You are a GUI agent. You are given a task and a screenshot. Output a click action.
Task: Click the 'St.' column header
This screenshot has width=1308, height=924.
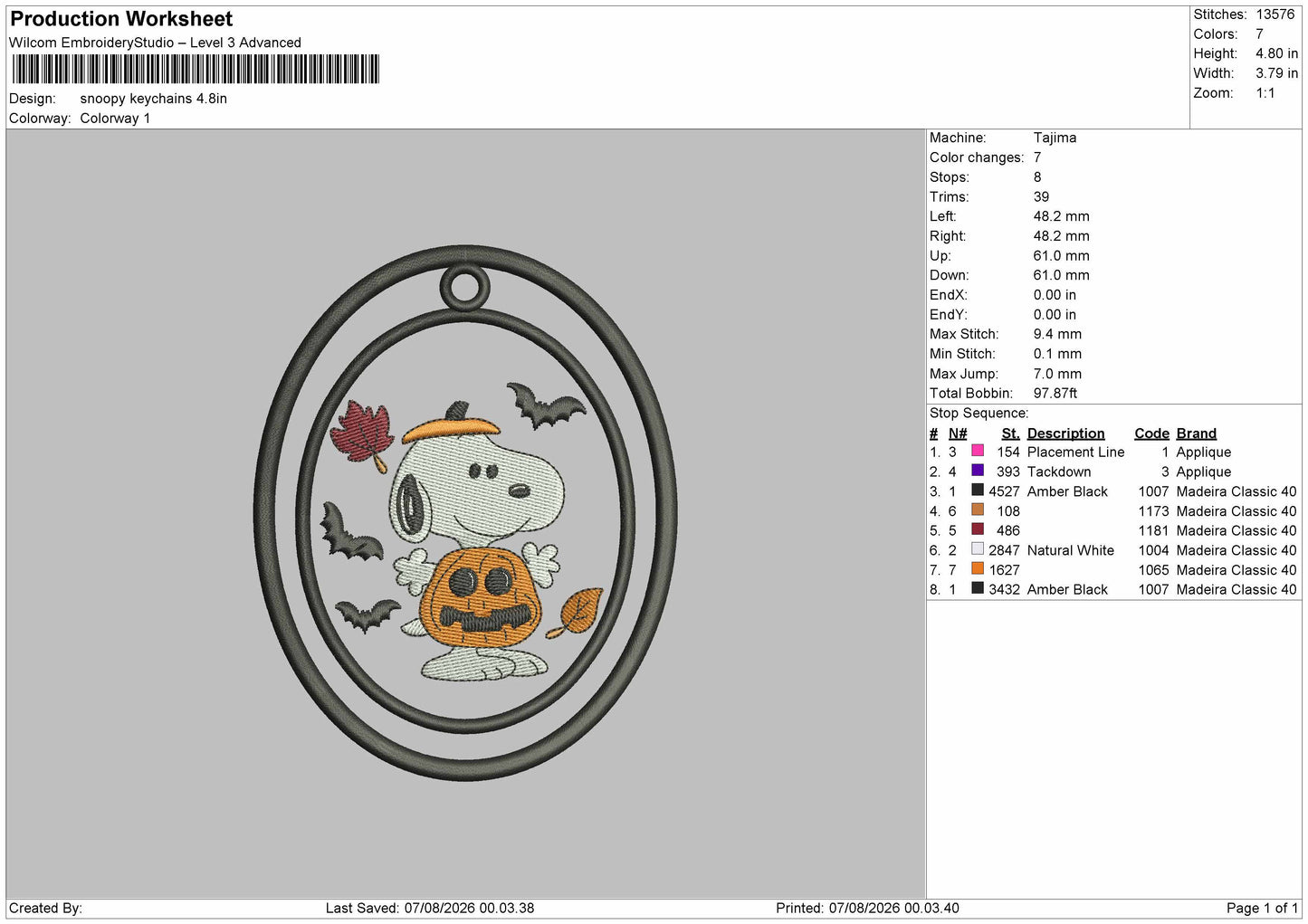point(1010,433)
